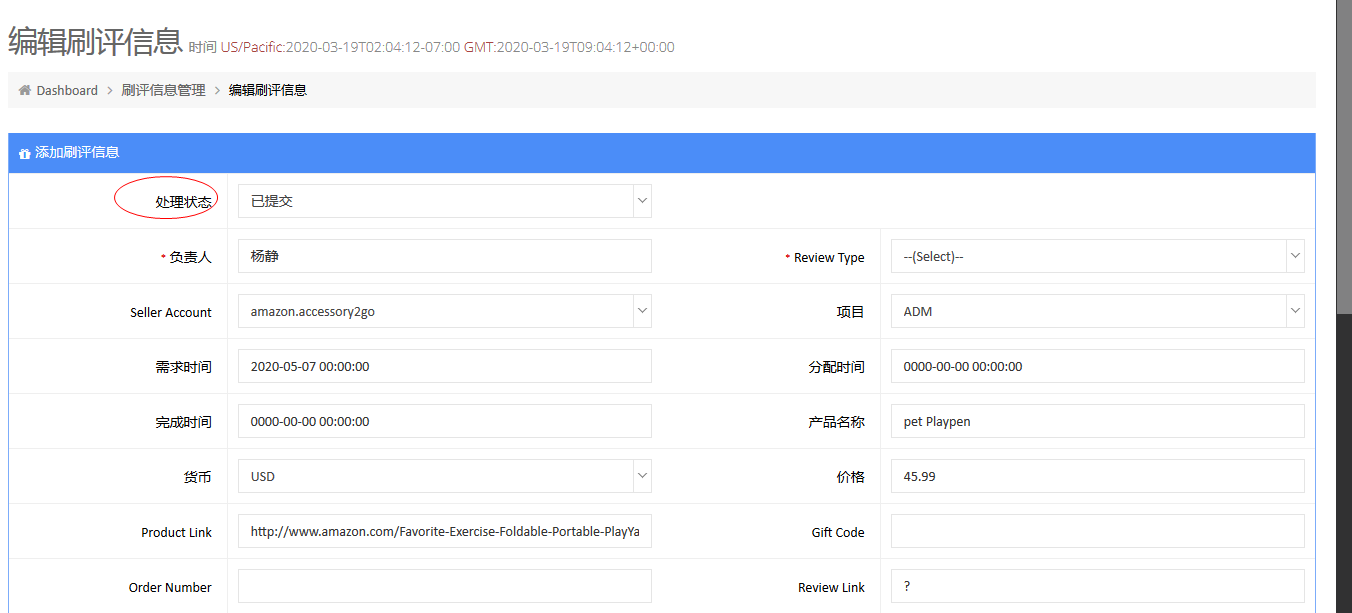1352x613 pixels.
Task: Click the empty Order Number field
Action: tap(445, 586)
